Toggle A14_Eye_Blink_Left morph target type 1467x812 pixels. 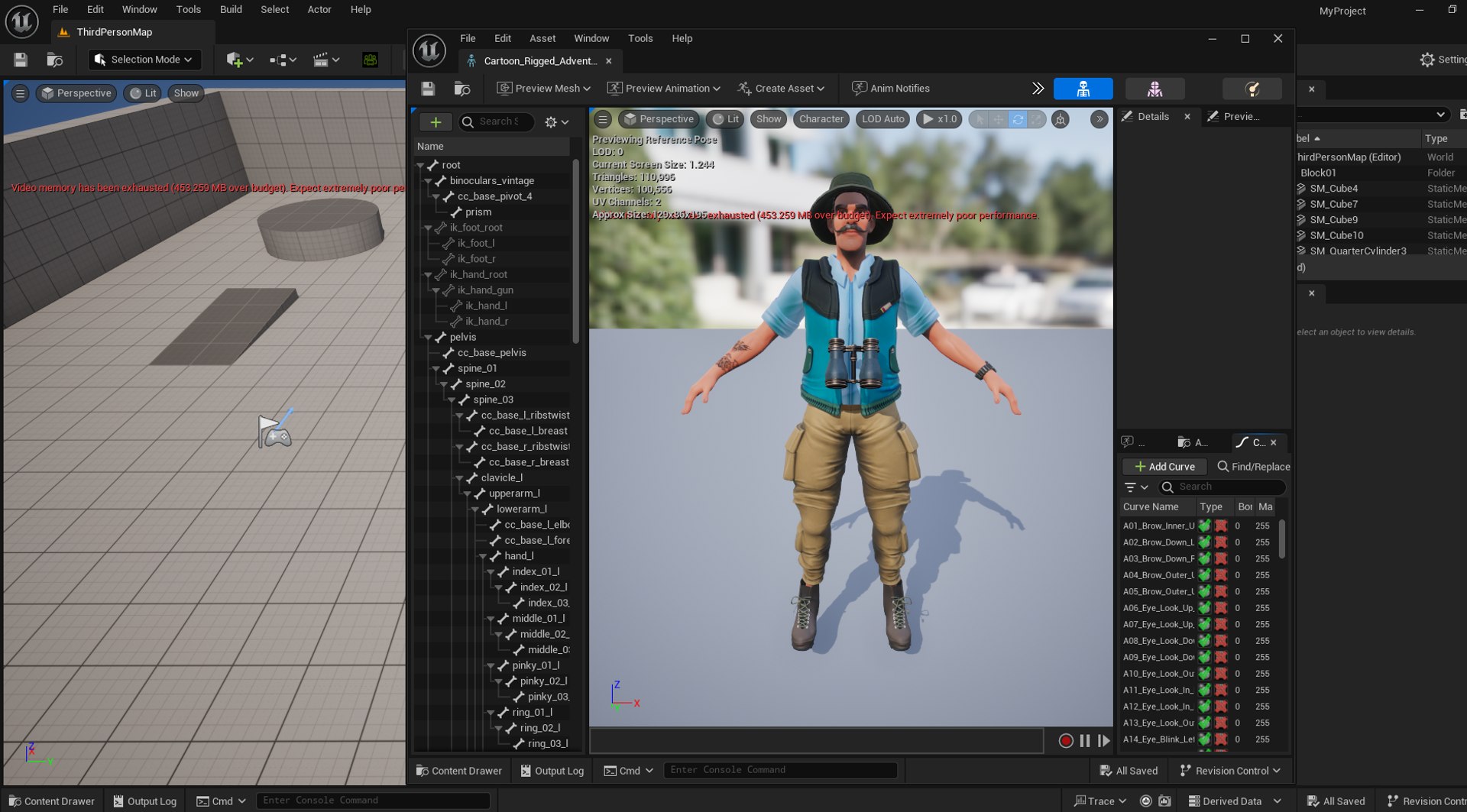pyautogui.click(x=1204, y=739)
